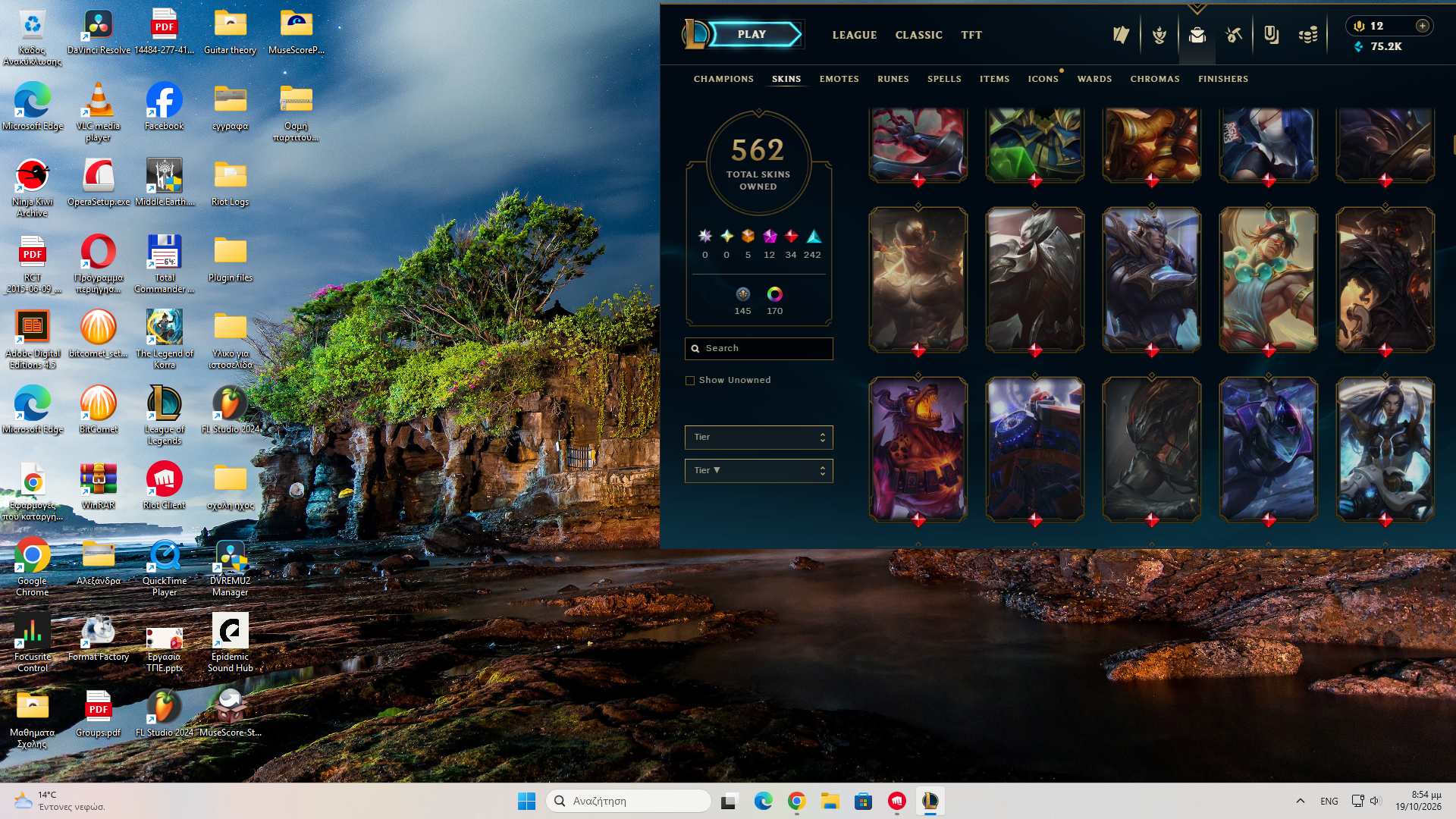Open FL Studio 2024 shortcut next to League of Legends
This screenshot has height=819, width=1456.
click(x=231, y=409)
